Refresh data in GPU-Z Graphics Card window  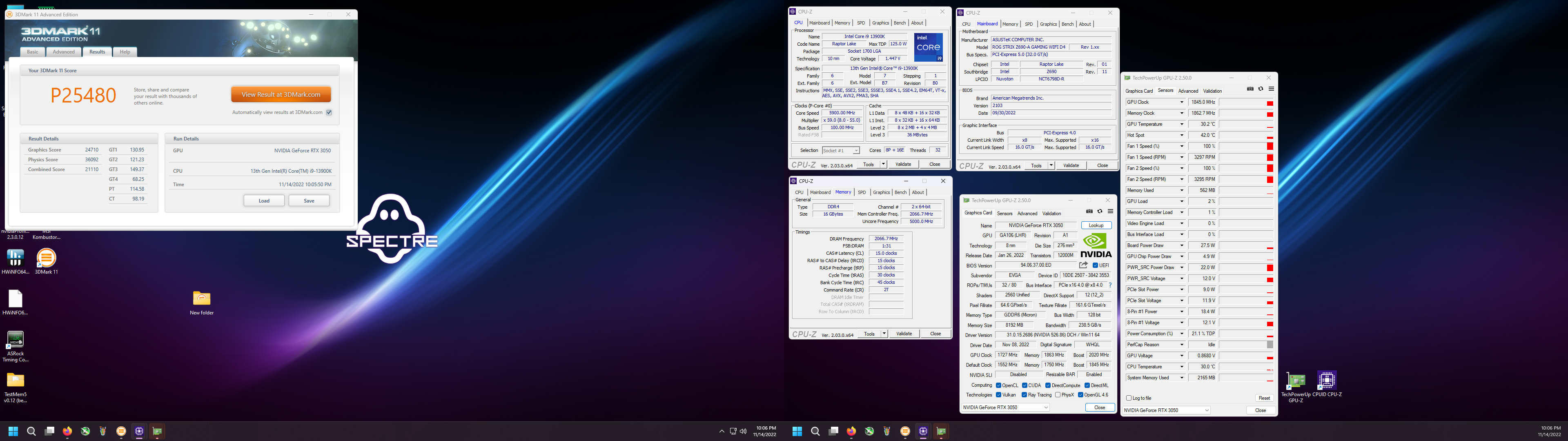(x=1099, y=212)
